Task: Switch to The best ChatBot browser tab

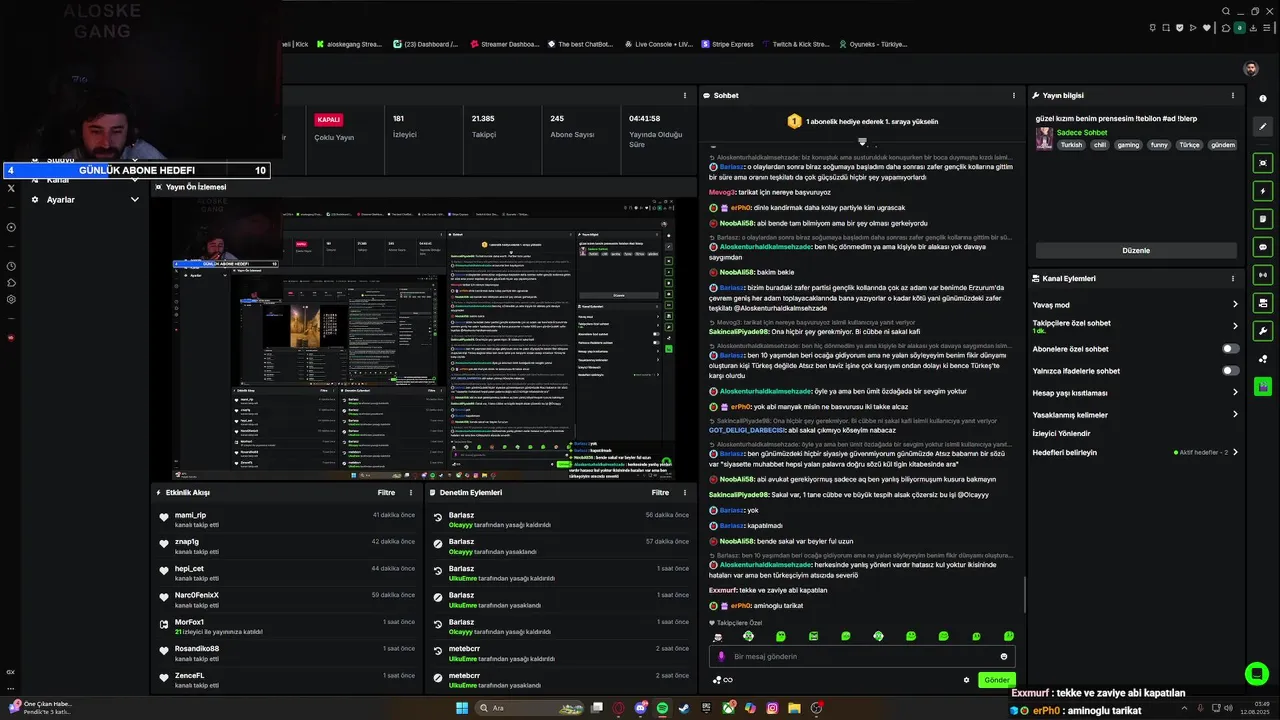Action: click(x=582, y=44)
